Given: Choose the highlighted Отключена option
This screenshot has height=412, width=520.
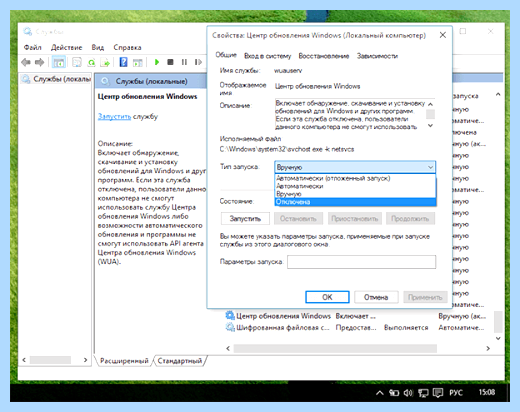Looking at the screenshot, I should tap(355, 202).
